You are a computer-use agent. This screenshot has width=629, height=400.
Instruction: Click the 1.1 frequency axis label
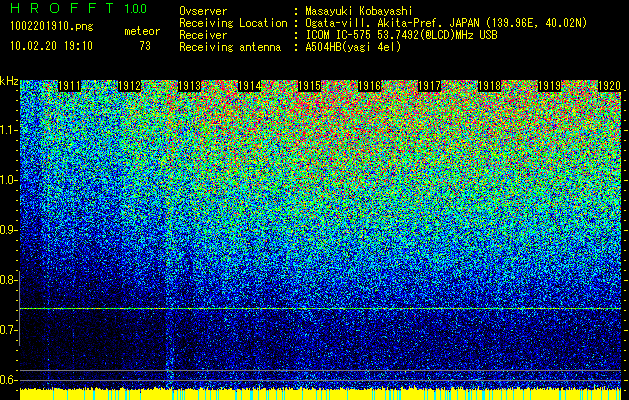(8, 130)
